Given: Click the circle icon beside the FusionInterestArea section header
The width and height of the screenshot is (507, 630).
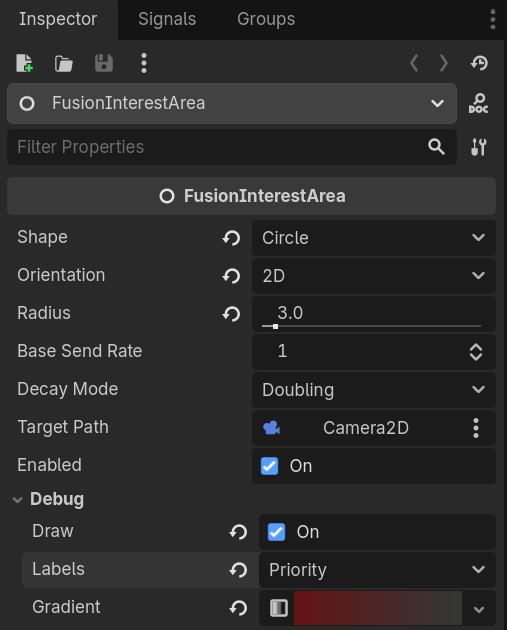Looking at the screenshot, I should coord(167,196).
